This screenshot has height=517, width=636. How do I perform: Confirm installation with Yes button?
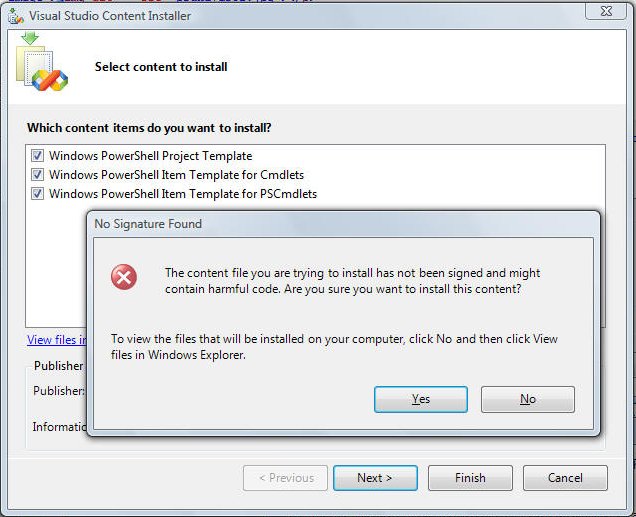click(421, 399)
